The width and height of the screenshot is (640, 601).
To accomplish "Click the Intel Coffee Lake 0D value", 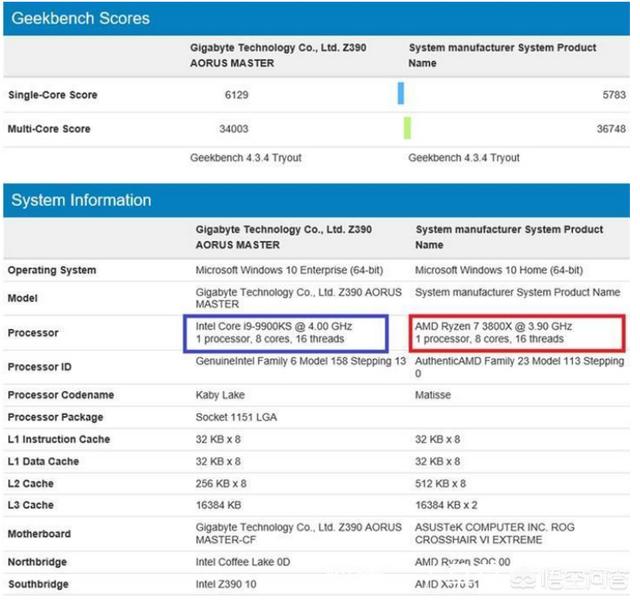I will point(243,562).
